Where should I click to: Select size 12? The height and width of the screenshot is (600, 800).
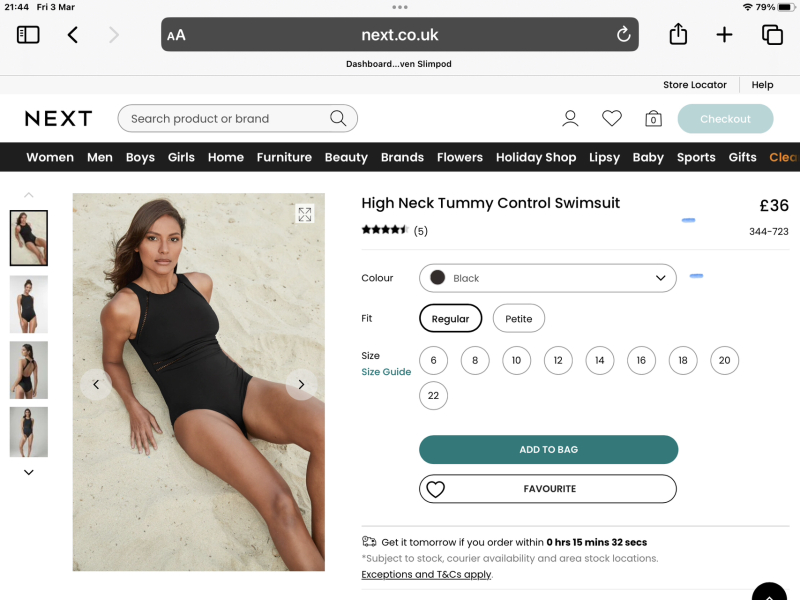pos(558,360)
